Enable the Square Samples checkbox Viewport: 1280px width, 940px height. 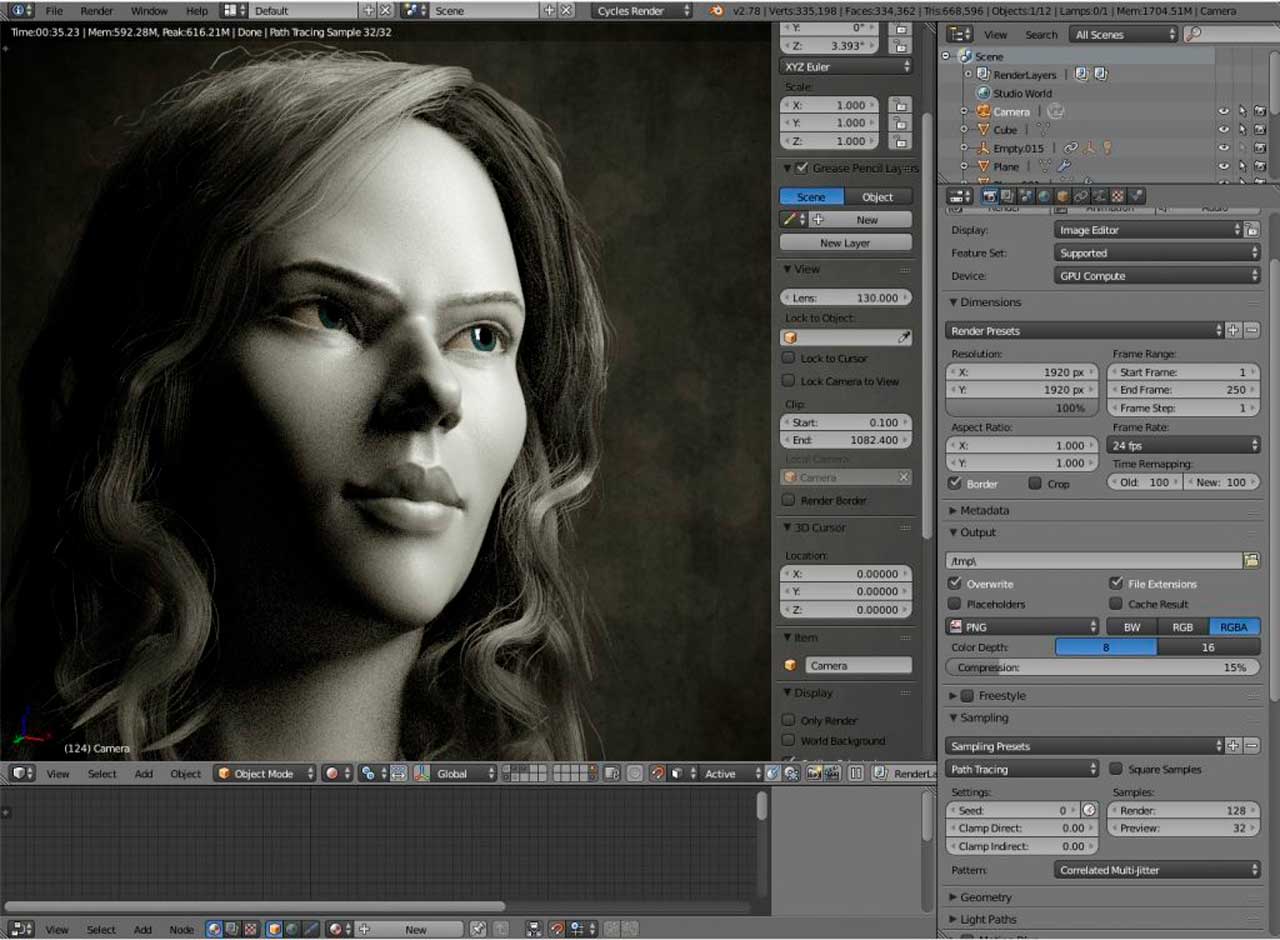point(1116,769)
